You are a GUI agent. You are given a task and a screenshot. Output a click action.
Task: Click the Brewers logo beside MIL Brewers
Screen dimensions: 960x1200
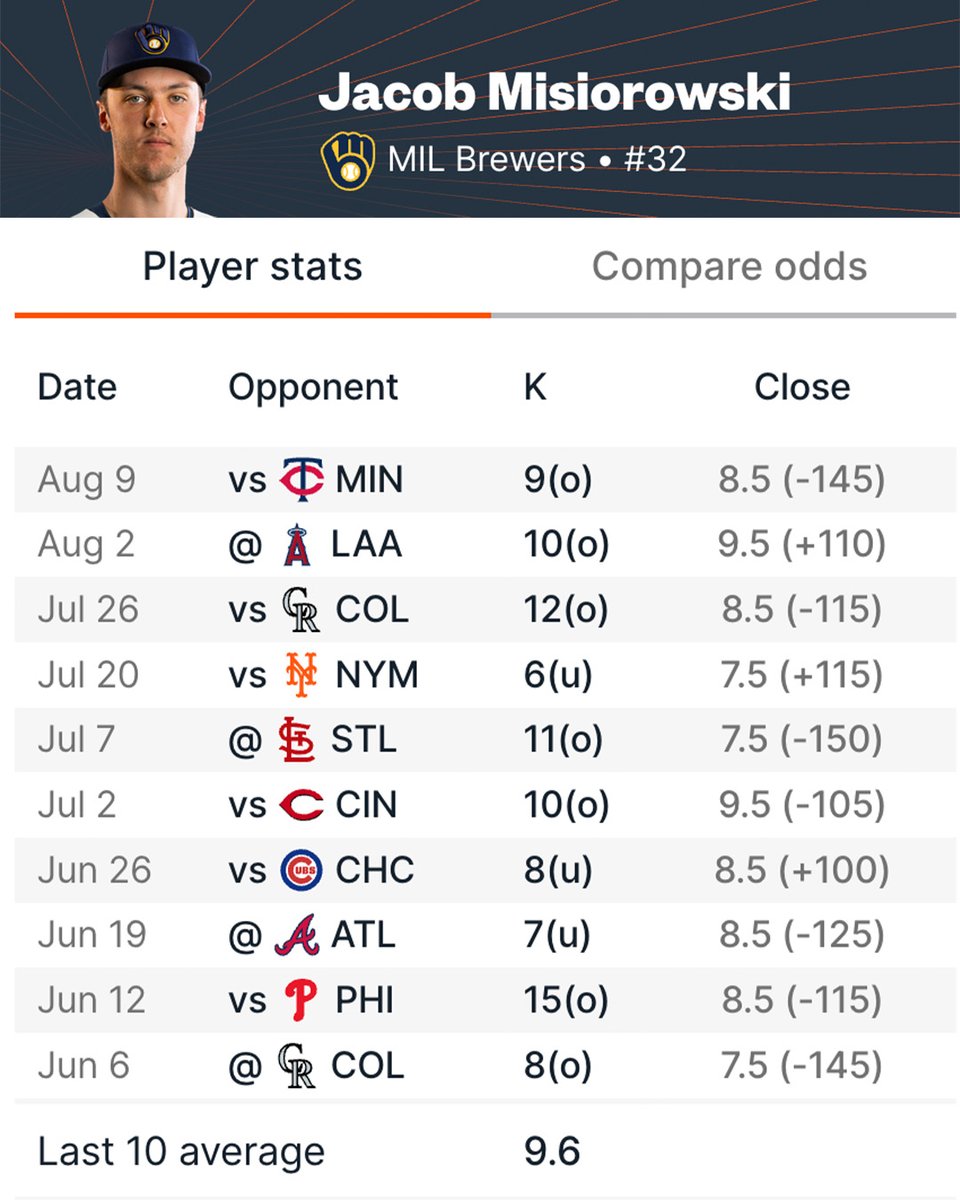[348, 161]
